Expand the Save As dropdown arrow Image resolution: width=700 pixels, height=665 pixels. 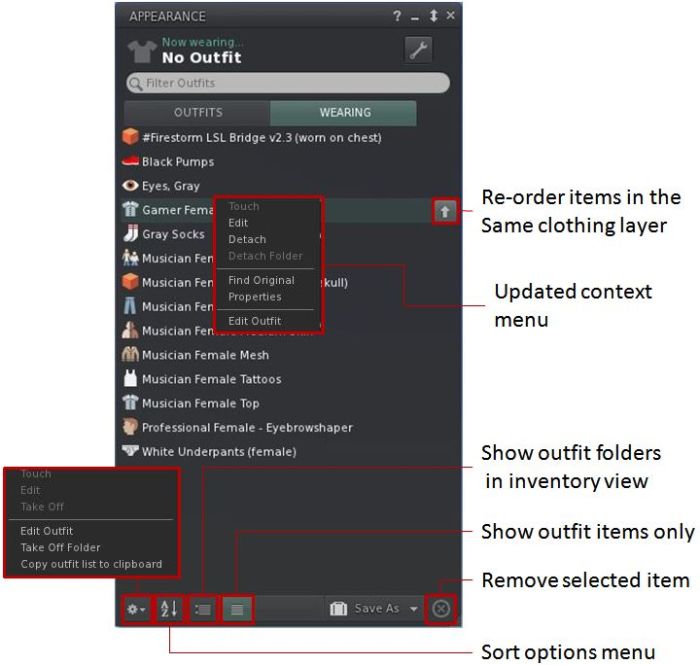(414, 608)
